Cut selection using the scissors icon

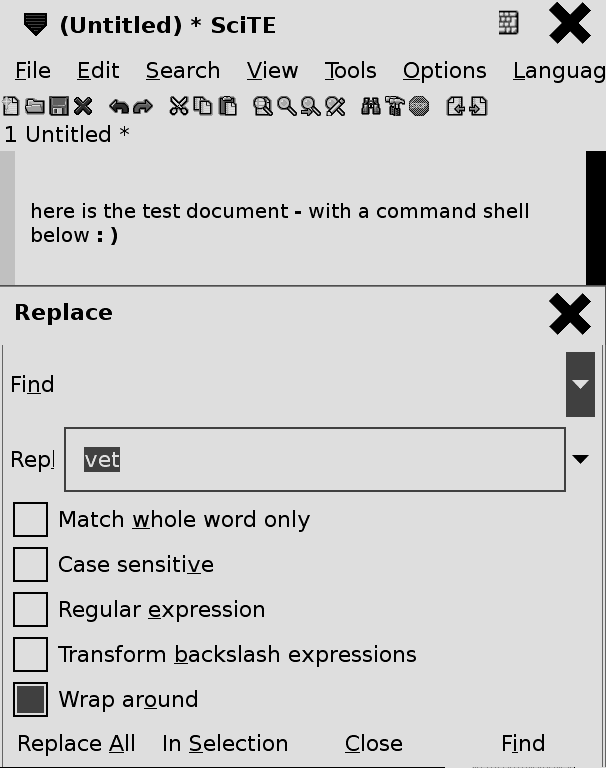tap(179, 106)
